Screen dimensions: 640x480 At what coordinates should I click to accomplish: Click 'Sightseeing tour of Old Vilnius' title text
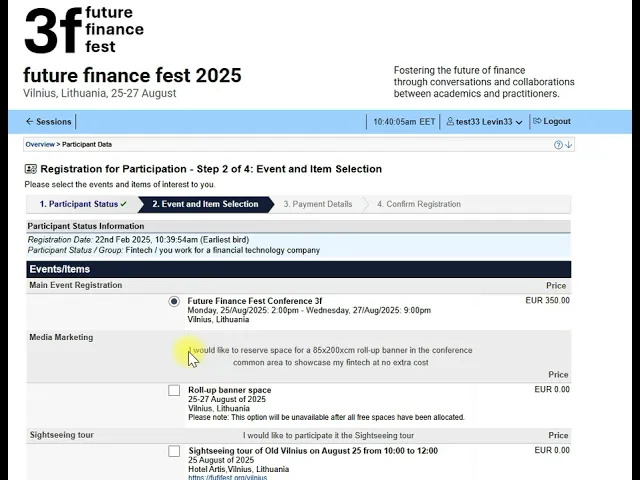coord(313,451)
